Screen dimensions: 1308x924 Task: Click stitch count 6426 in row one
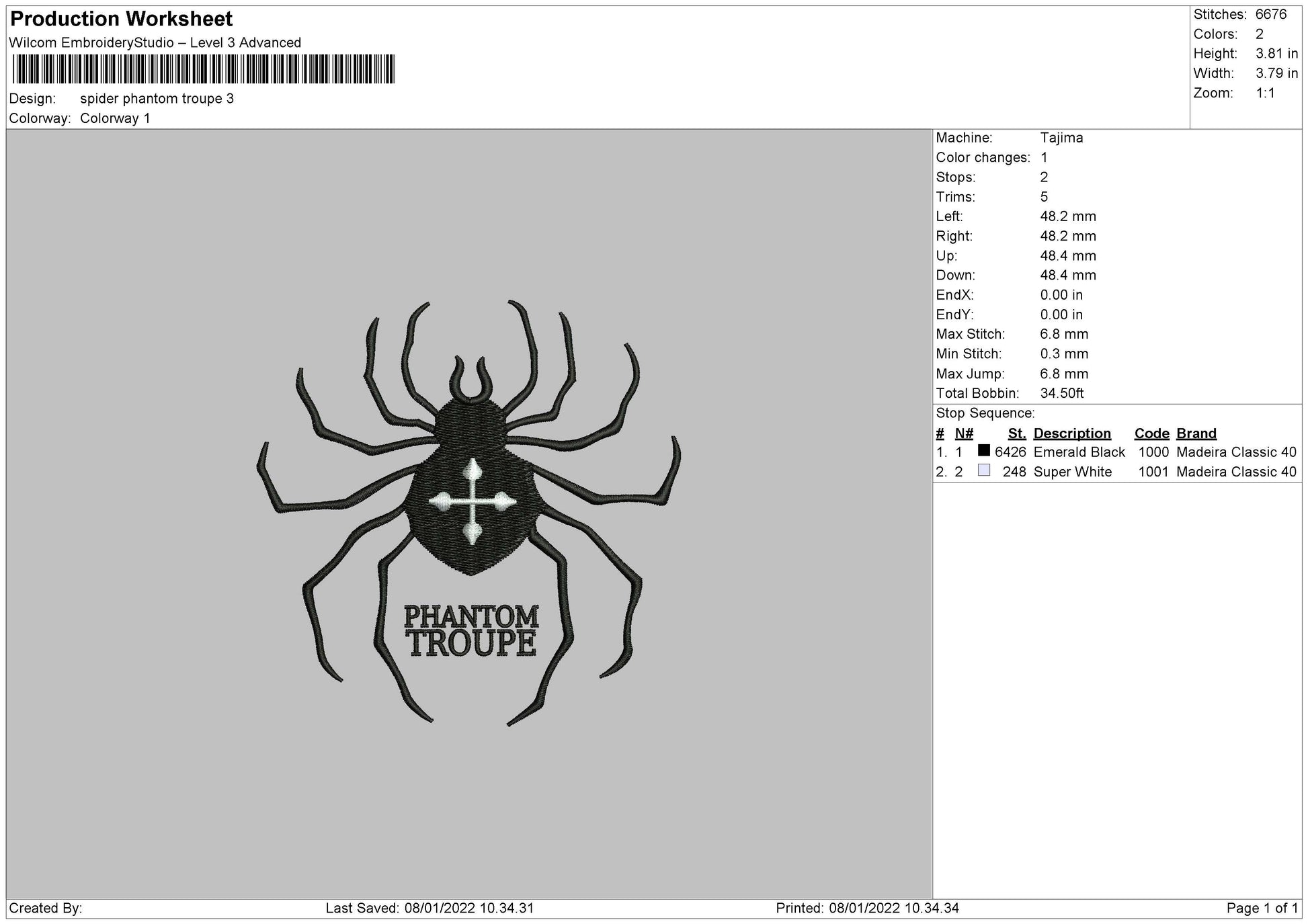(x=1010, y=452)
